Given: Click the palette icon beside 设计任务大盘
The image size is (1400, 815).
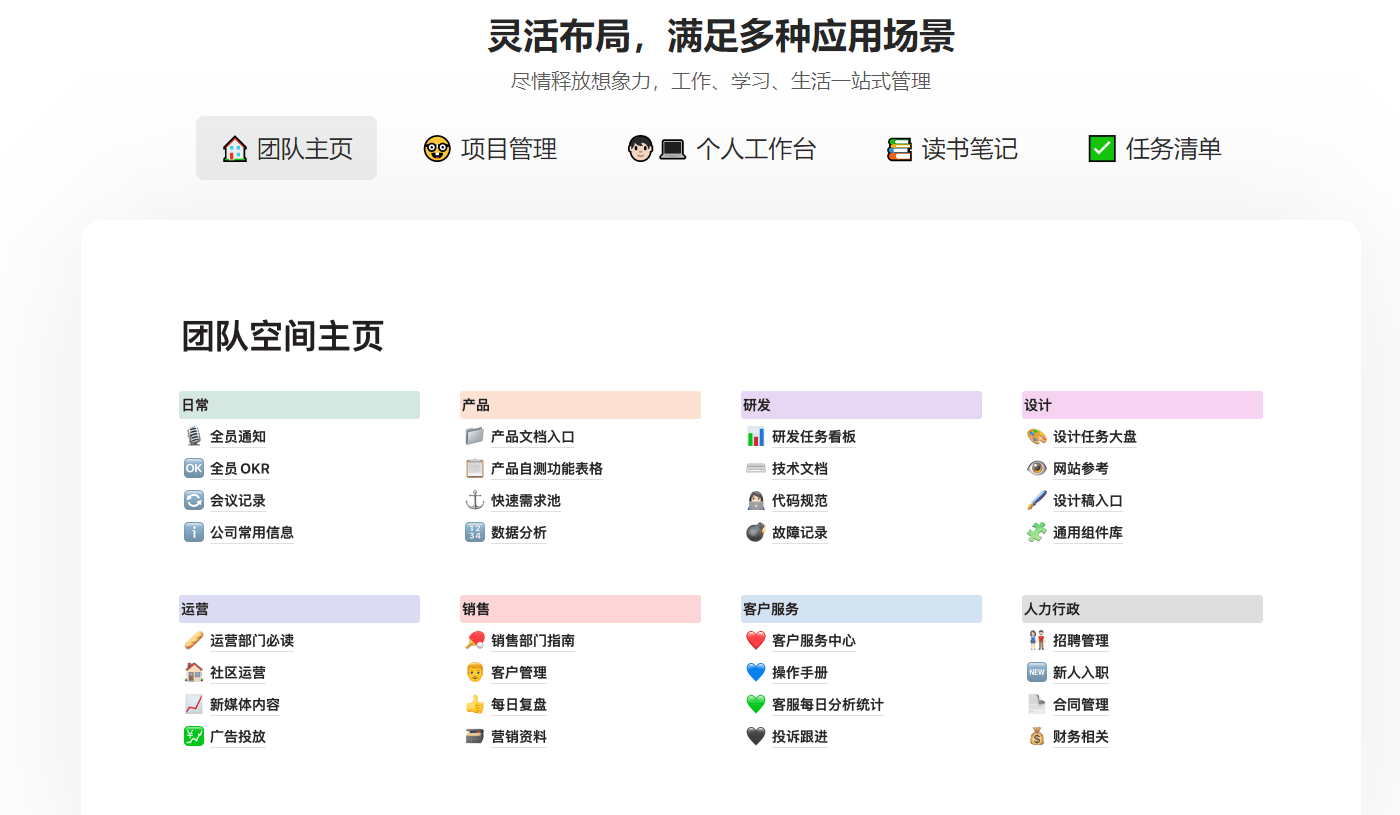Looking at the screenshot, I should click(1036, 437).
